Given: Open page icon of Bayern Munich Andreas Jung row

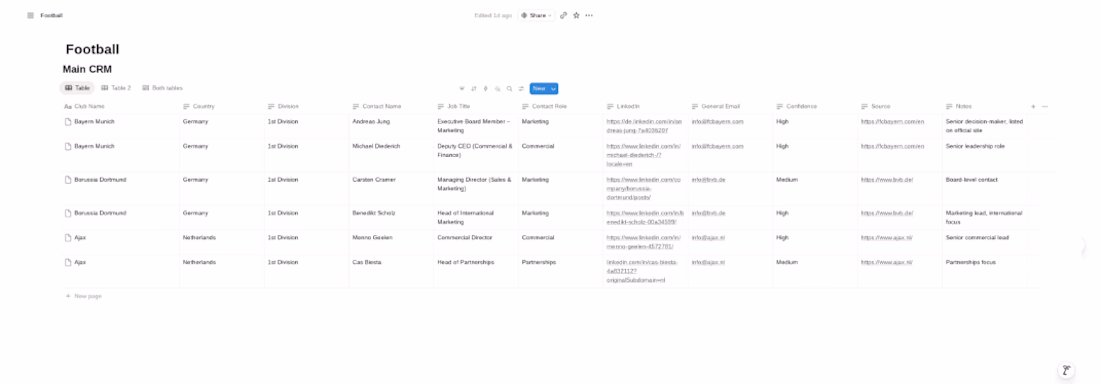Looking at the screenshot, I should 68,121.
